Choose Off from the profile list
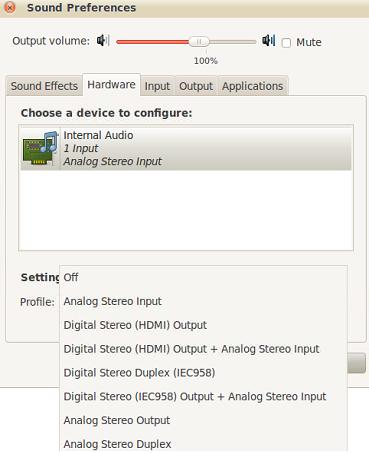The height and width of the screenshot is (453, 369). 203,277
